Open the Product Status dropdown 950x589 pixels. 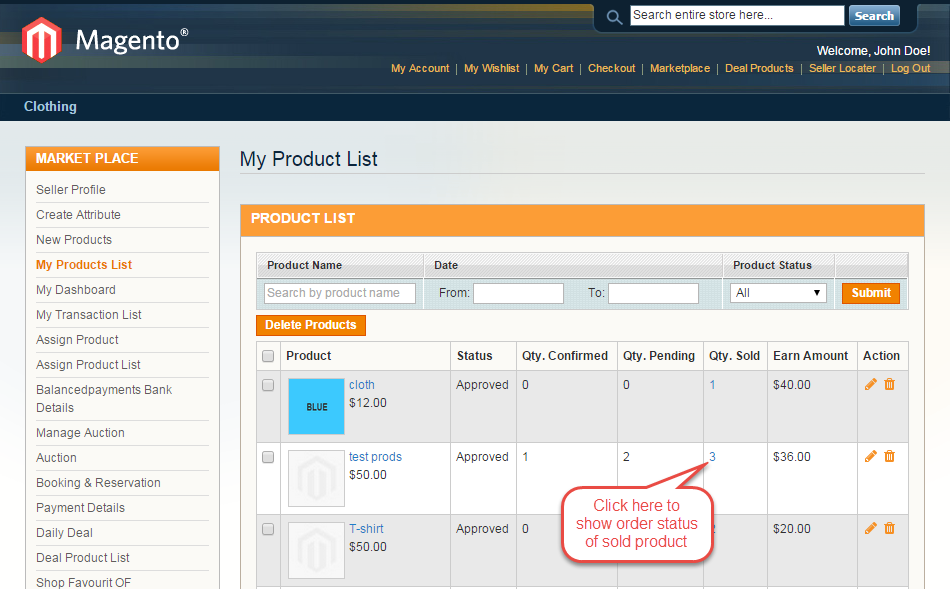778,293
